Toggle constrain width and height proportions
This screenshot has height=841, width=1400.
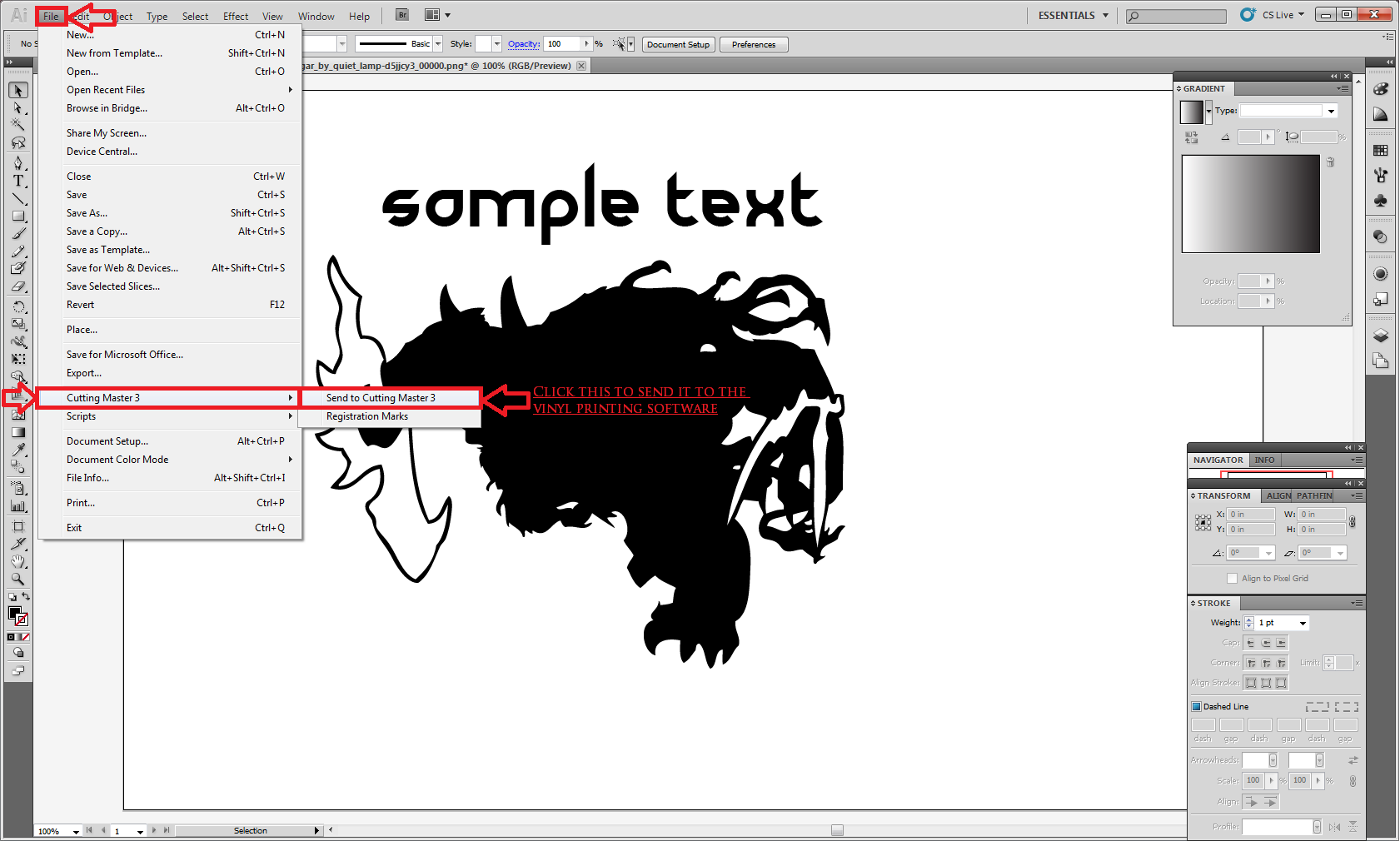point(1352,522)
